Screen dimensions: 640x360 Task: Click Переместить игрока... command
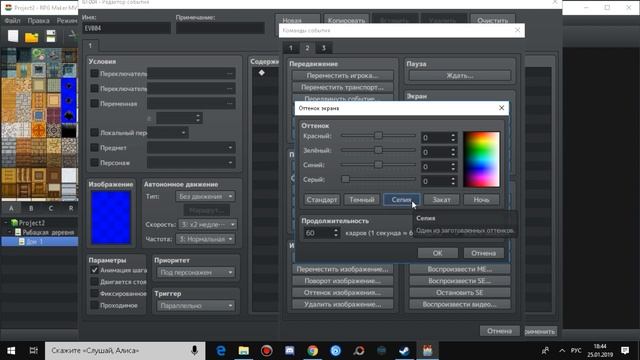coord(342,76)
